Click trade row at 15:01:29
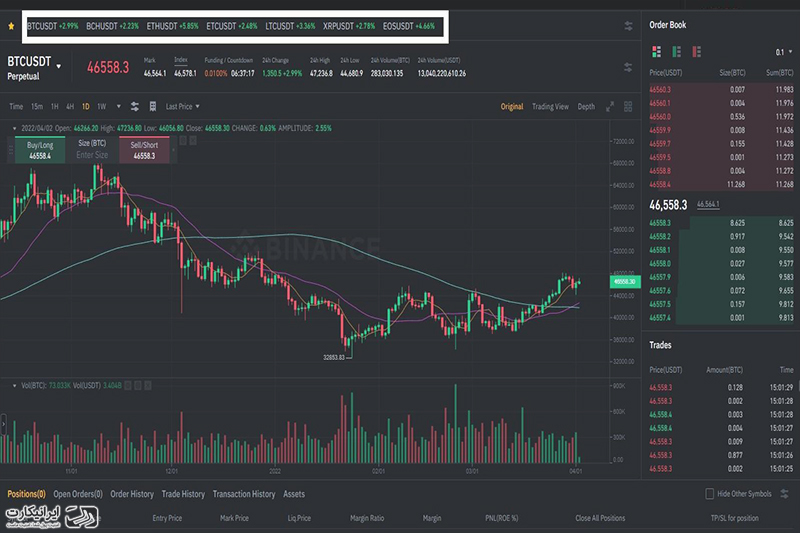Image resolution: width=800 pixels, height=533 pixels. [721, 387]
